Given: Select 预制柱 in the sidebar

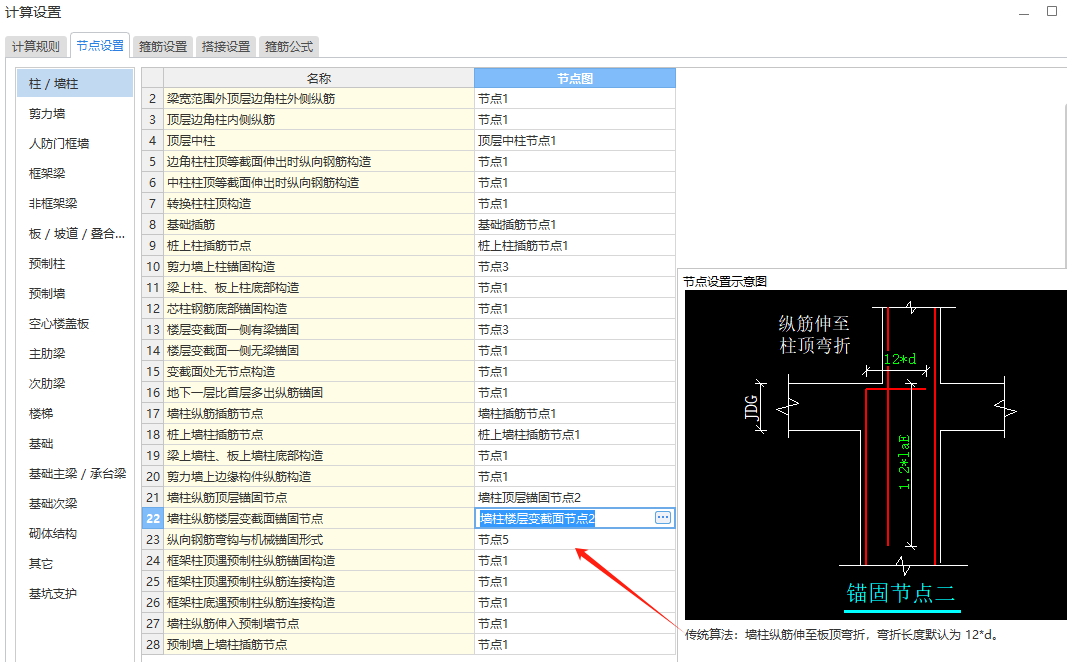Looking at the screenshot, I should [x=75, y=263].
